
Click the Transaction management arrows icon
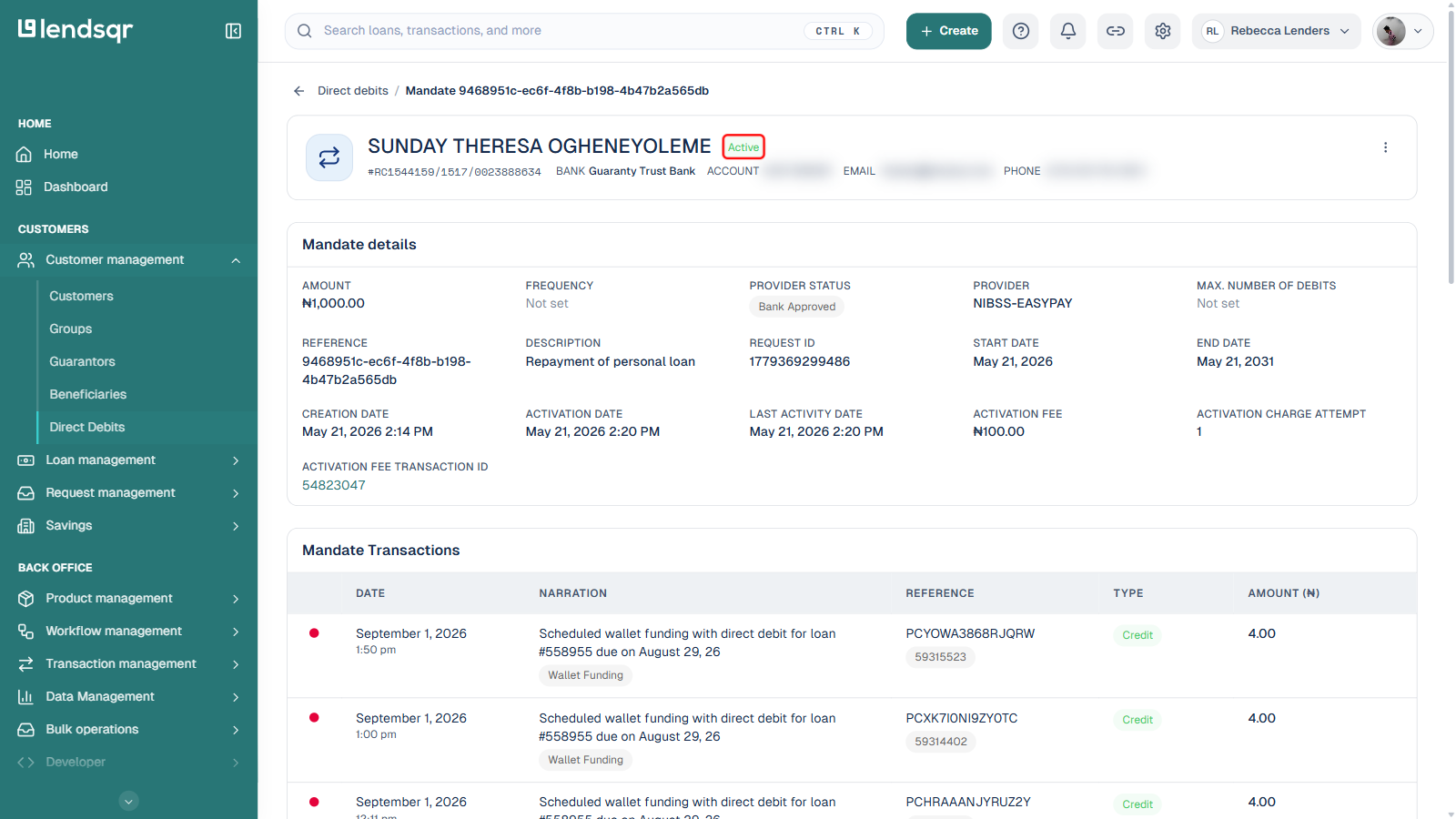pos(25,664)
